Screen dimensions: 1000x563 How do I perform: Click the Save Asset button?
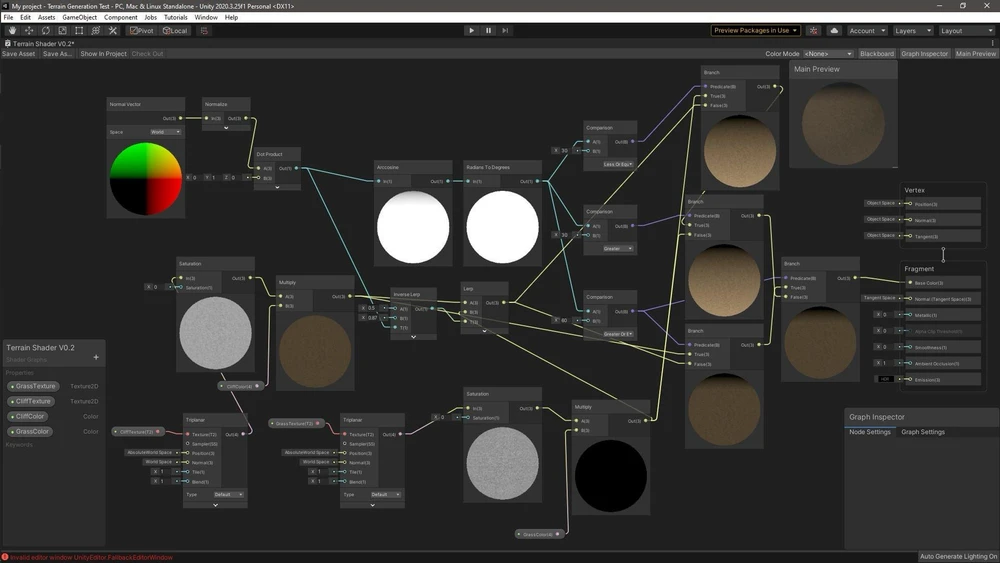(x=19, y=54)
